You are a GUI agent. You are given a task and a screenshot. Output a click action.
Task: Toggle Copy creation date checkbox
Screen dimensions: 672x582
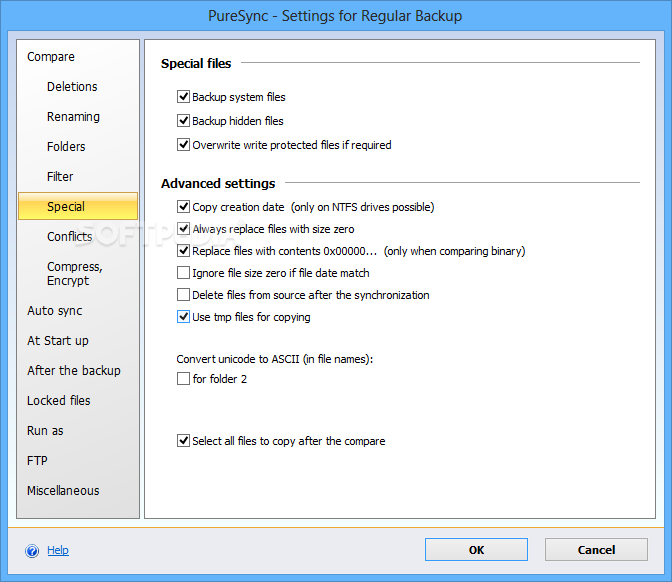point(183,207)
